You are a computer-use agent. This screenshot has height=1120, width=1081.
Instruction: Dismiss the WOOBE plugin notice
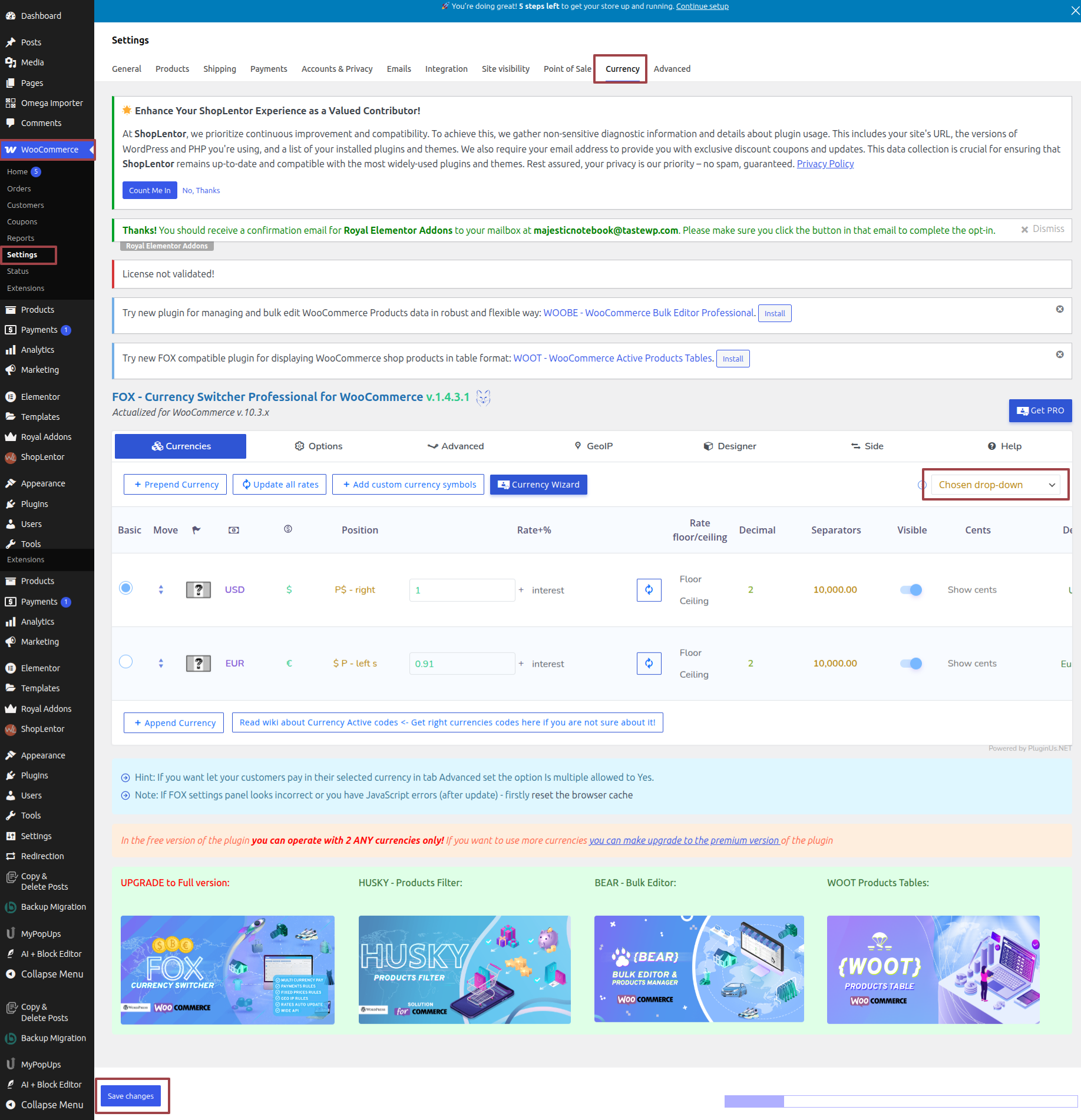click(1059, 309)
